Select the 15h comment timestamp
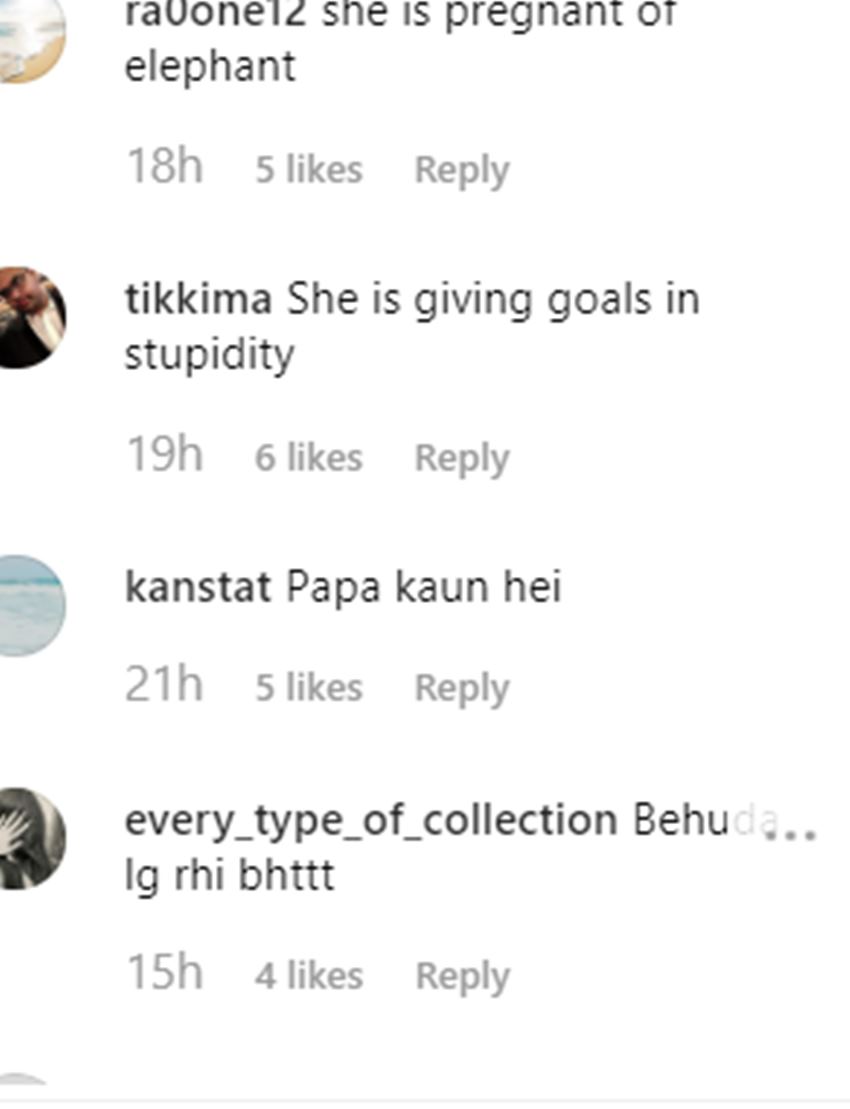The image size is (850, 1109). [x=164, y=974]
